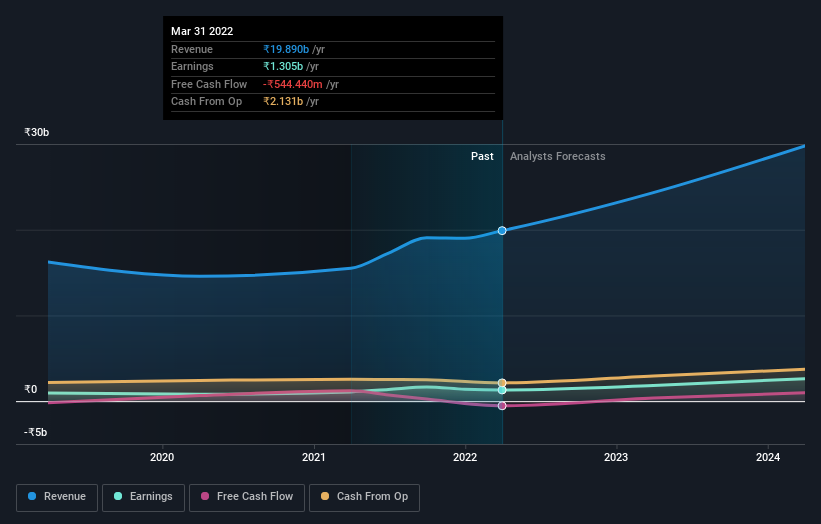Viewport: 821px width, 524px height.
Task: Click the 2023 x-axis label
Action: click(x=616, y=457)
